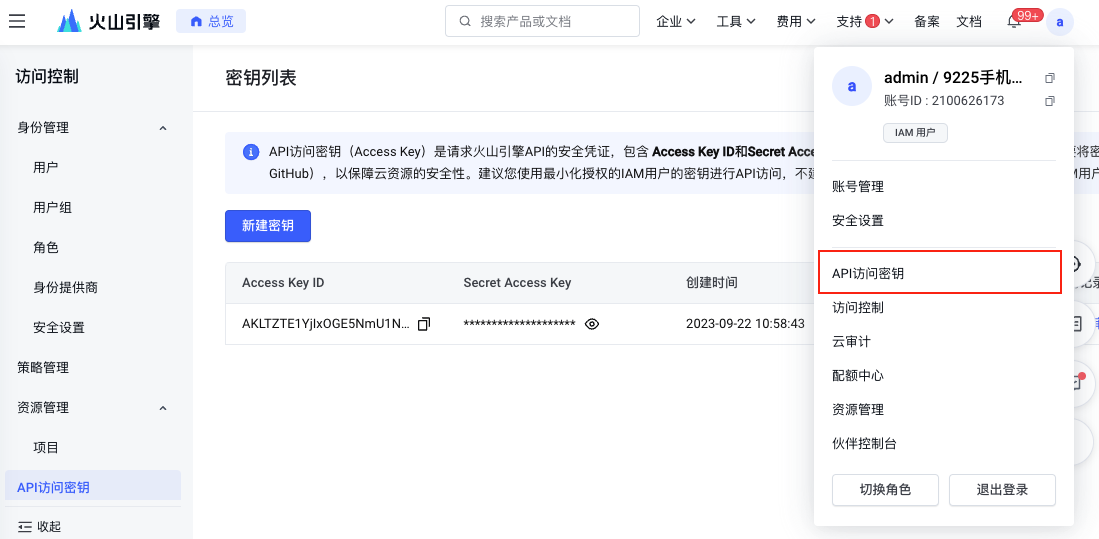Open the 费用 dropdown menu
The image size is (1099, 539).
[x=796, y=21]
